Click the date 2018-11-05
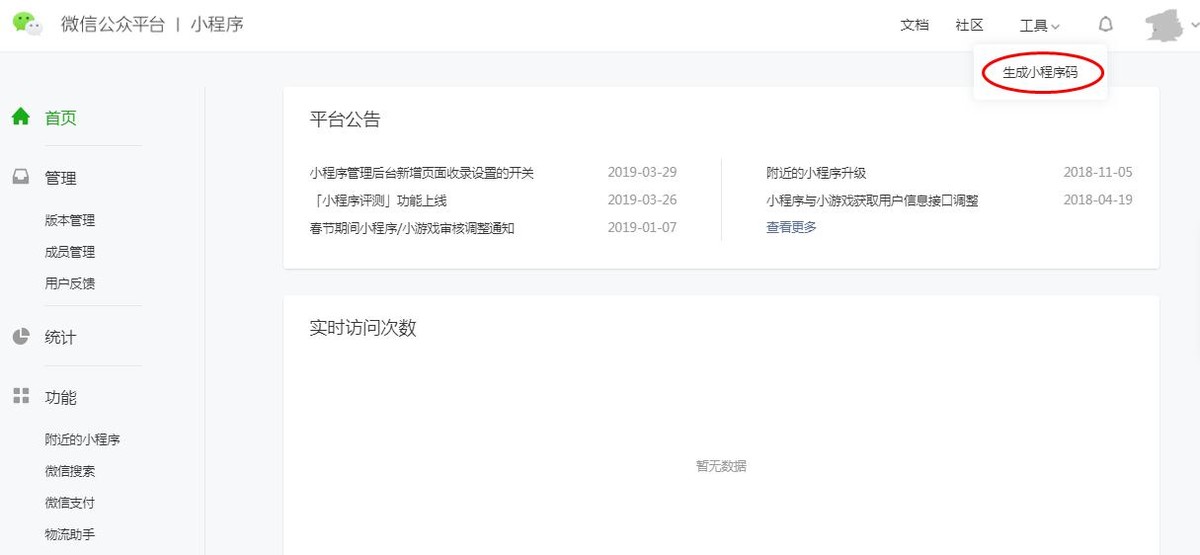The width and height of the screenshot is (1200, 555). (x=1098, y=172)
